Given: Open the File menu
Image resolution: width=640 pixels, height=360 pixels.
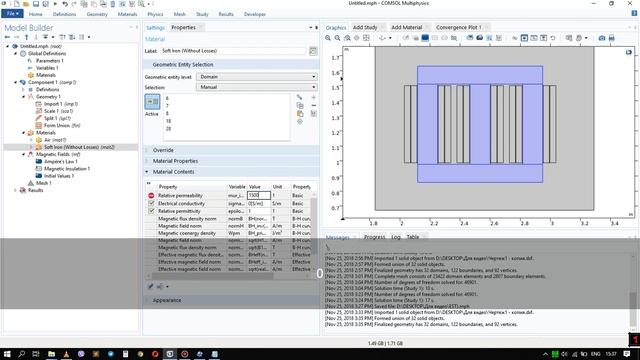Looking at the screenshot, I should pyautogui.click(x=12, y=14).
